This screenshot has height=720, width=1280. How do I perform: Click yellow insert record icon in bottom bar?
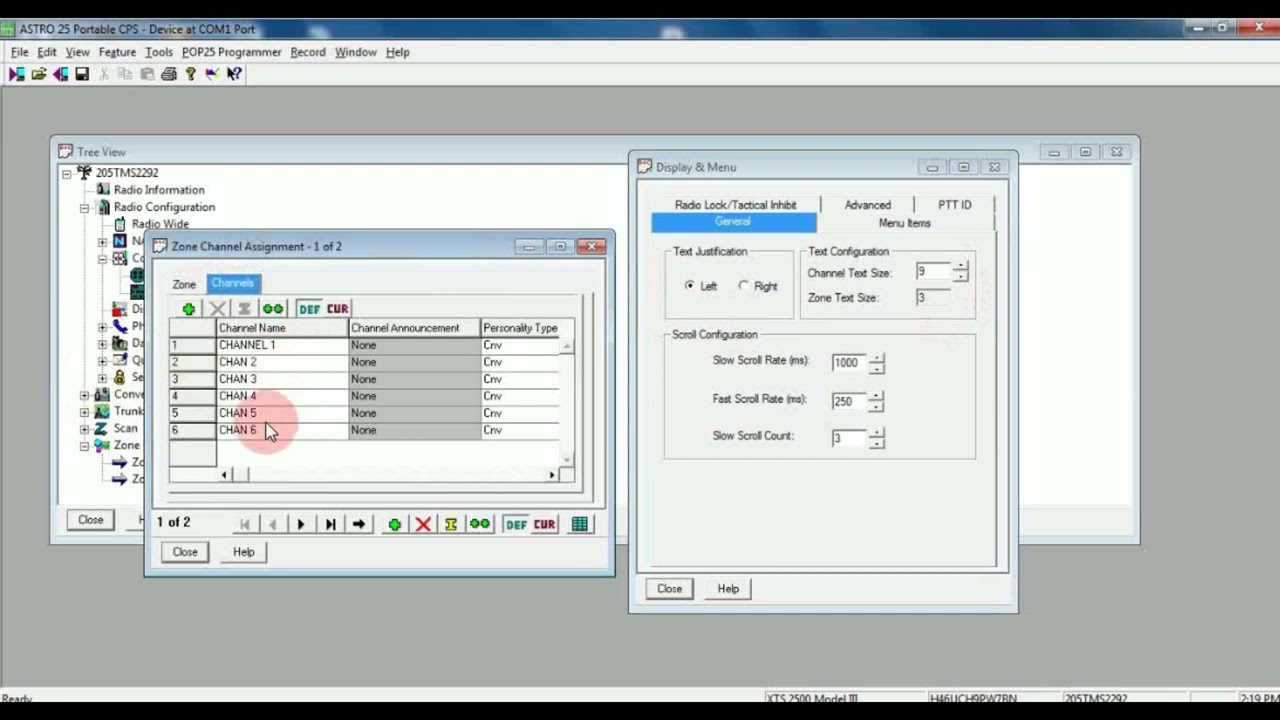point(451,524)
